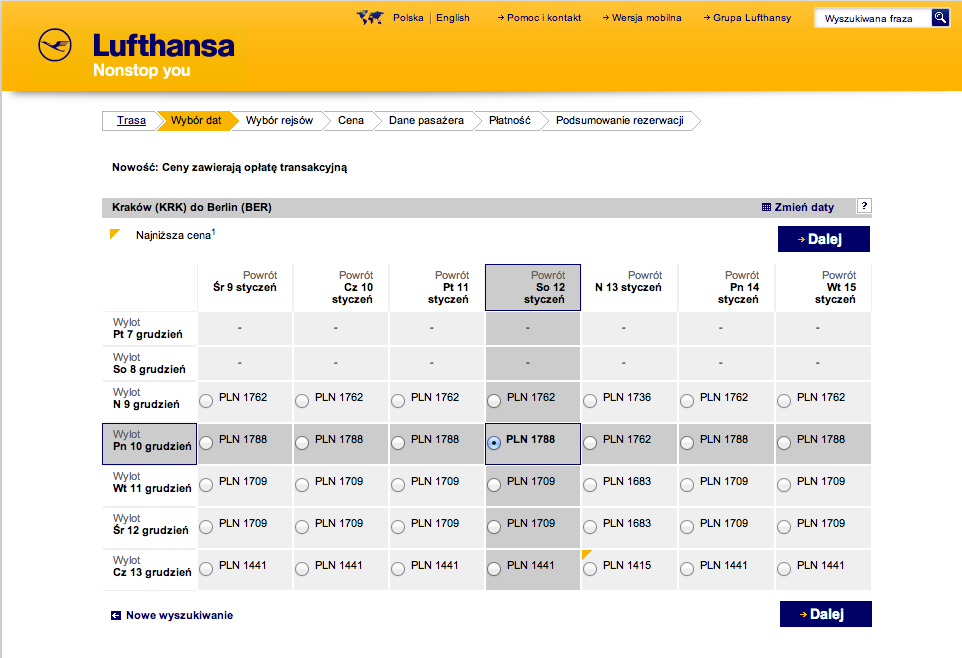Select N 9 grudzień, Śr 9 styczeń fare

click(x=206, y=401)
